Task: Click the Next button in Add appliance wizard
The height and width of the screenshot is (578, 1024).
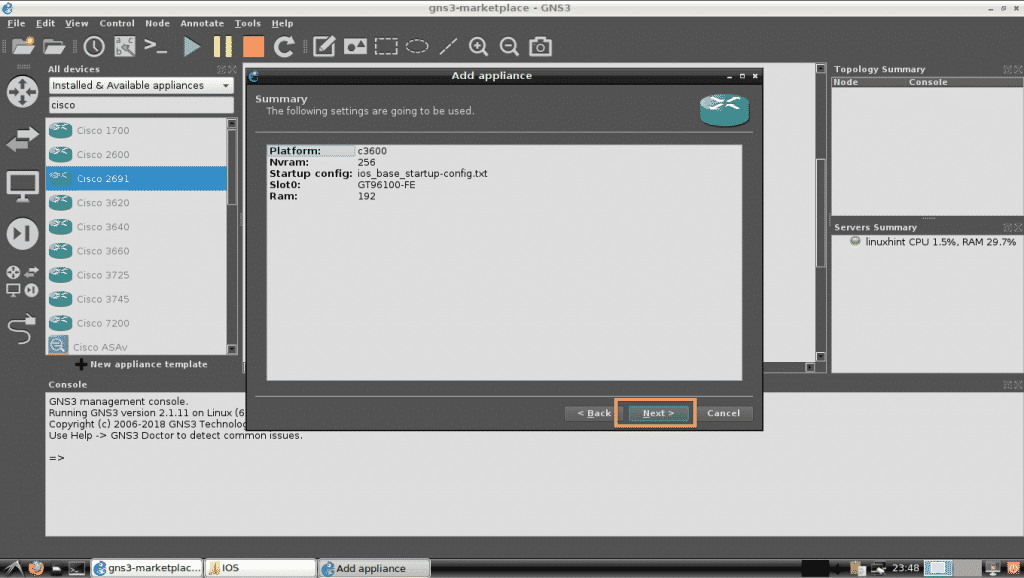Action: pyautogui.click(x=655, y=413)
